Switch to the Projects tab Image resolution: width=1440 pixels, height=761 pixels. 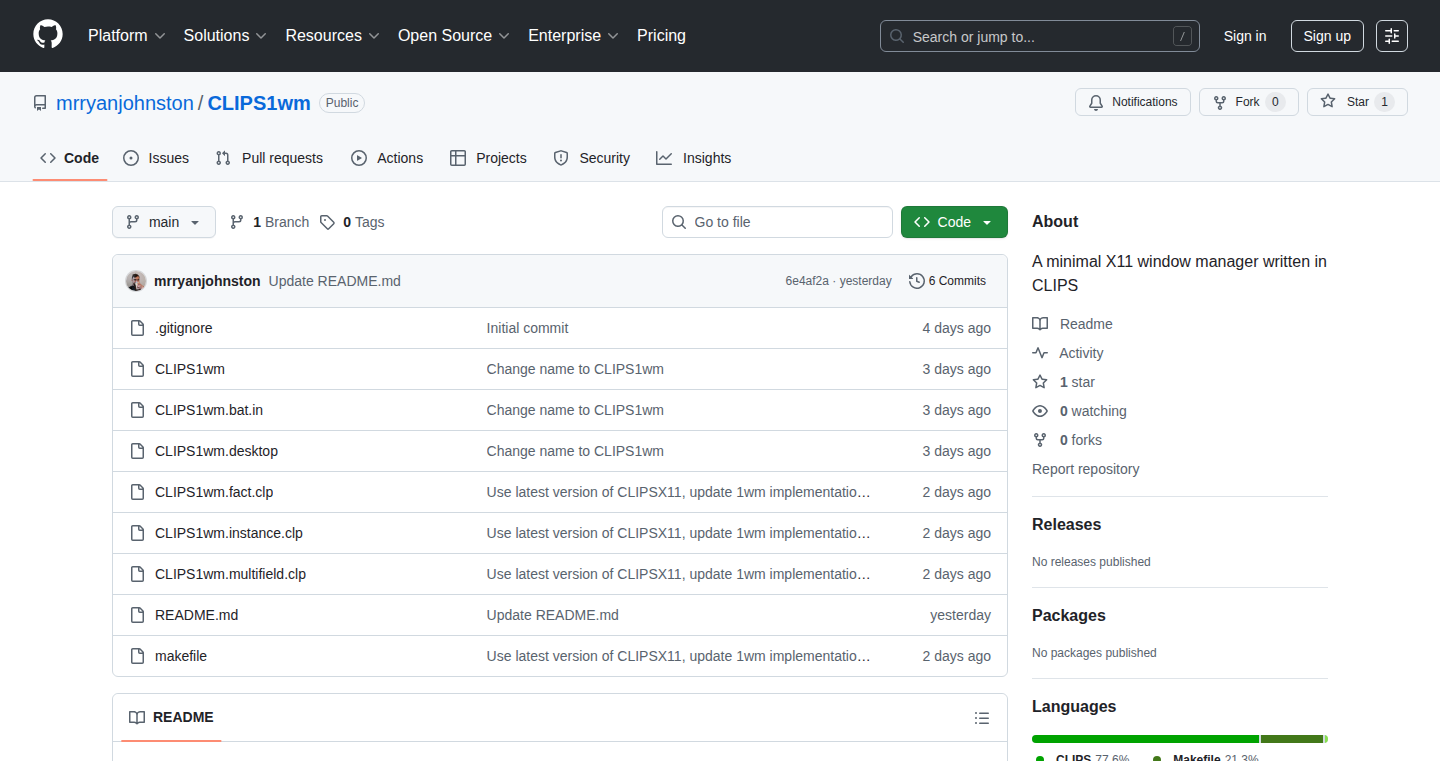pos(488,158)
